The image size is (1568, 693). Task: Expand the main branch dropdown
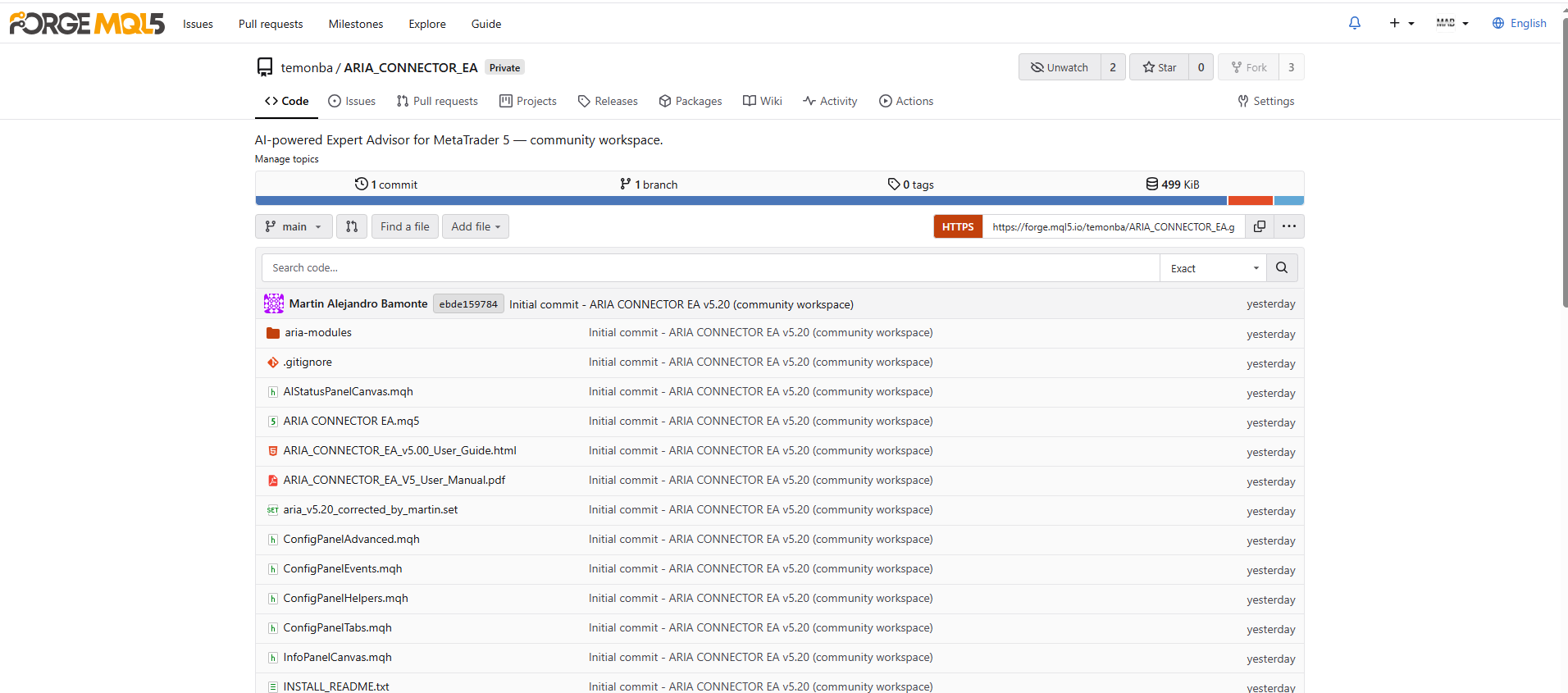[x=294, y=226]
